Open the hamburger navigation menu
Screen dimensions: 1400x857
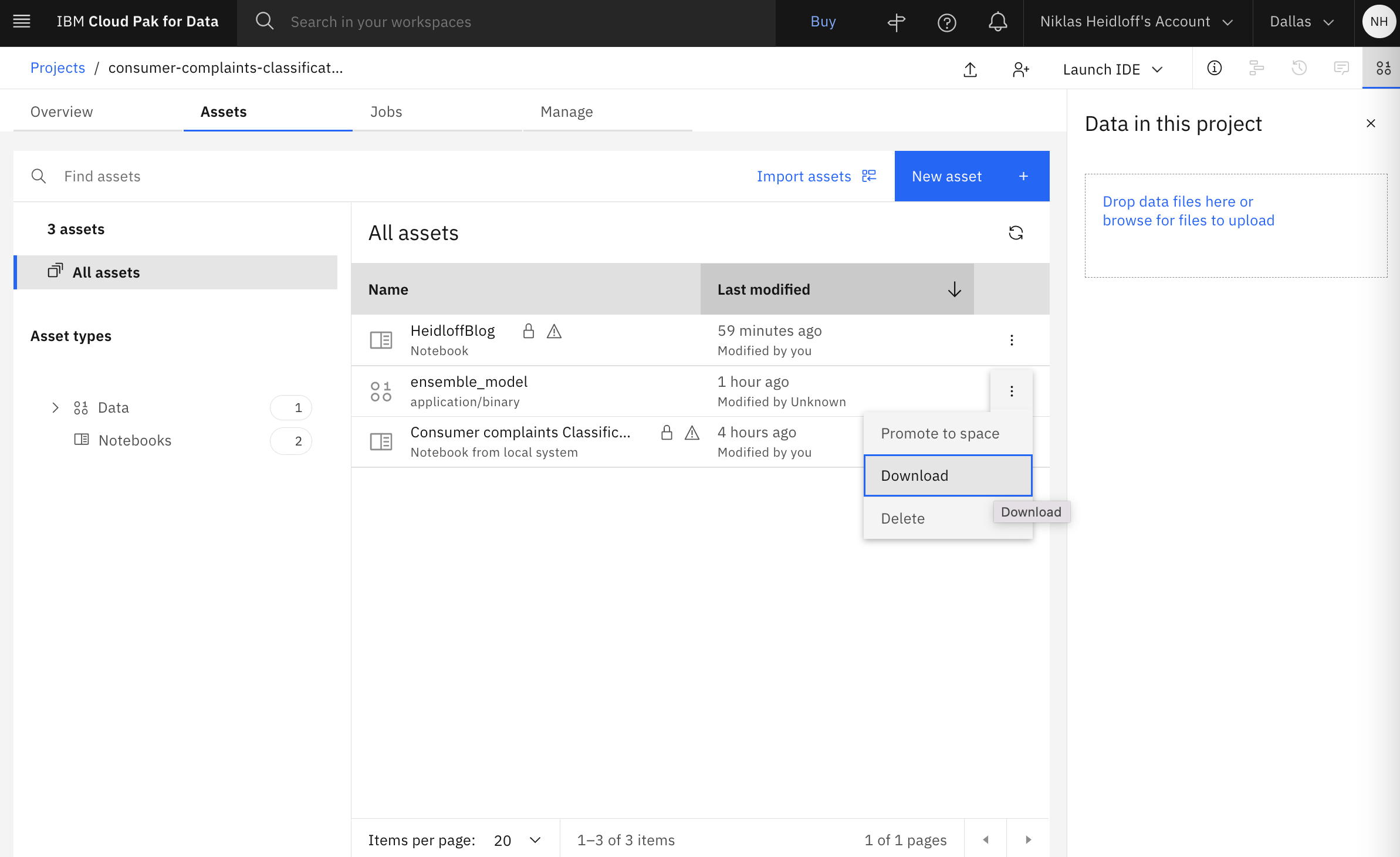21,21
